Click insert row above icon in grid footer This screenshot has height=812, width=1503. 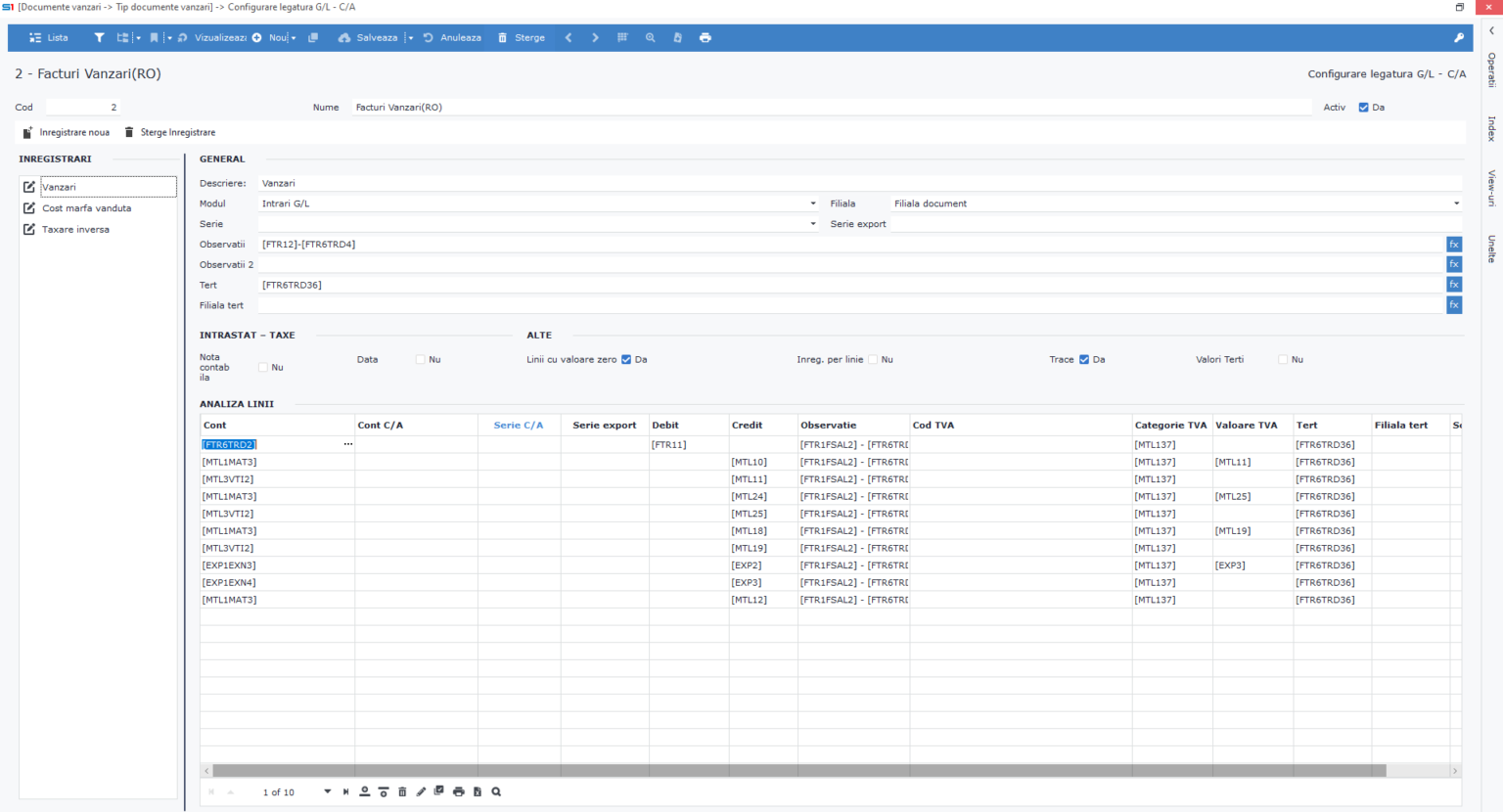coord(384,791)
